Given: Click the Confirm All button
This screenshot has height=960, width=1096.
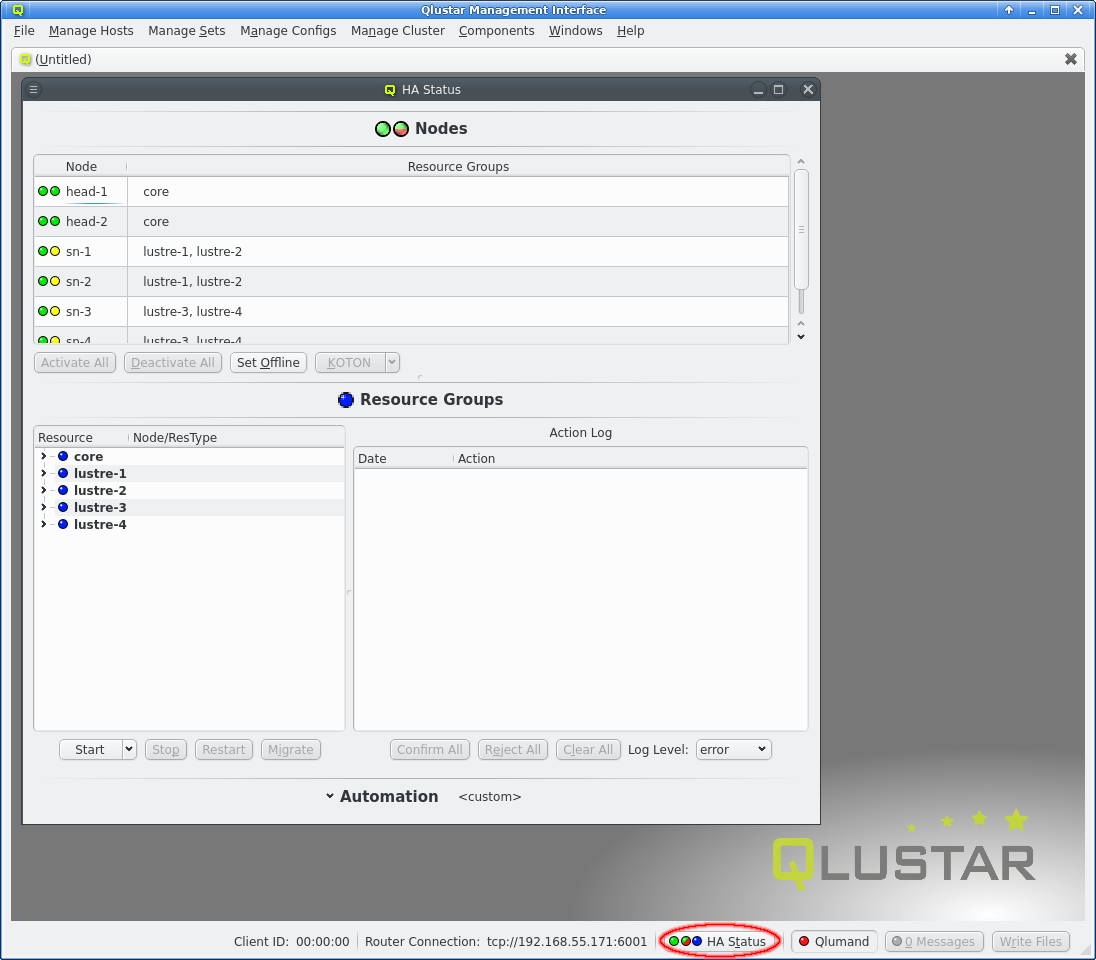Looking at the screenshot, I should tap(430, 750).
